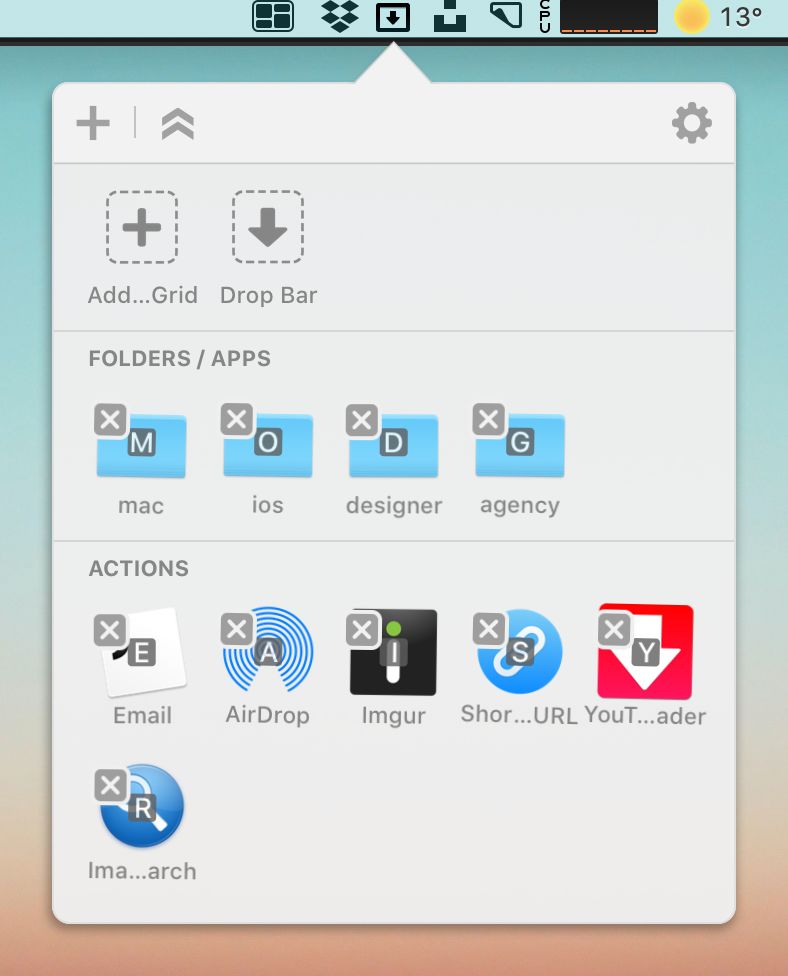This screenshot has height=976, width=788.
Task: Remove the designer folder from grid
Action: coord(362,420)
